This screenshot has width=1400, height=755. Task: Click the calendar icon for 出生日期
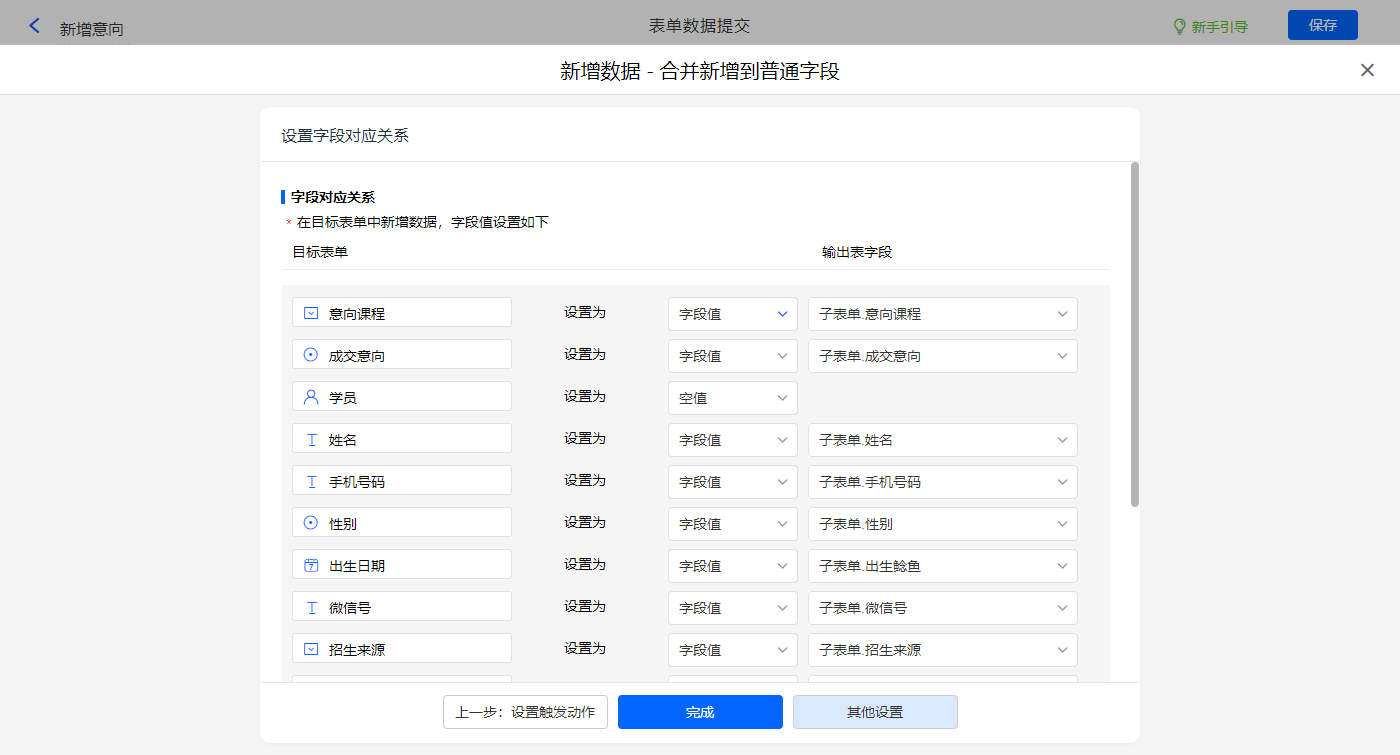(x=311, y=565)
